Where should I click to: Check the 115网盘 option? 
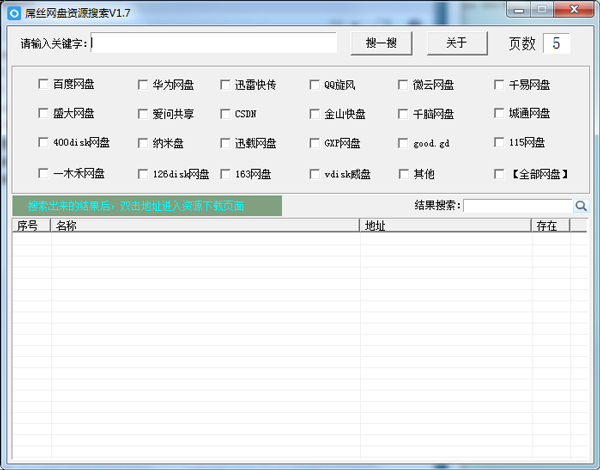coord(500,143)
